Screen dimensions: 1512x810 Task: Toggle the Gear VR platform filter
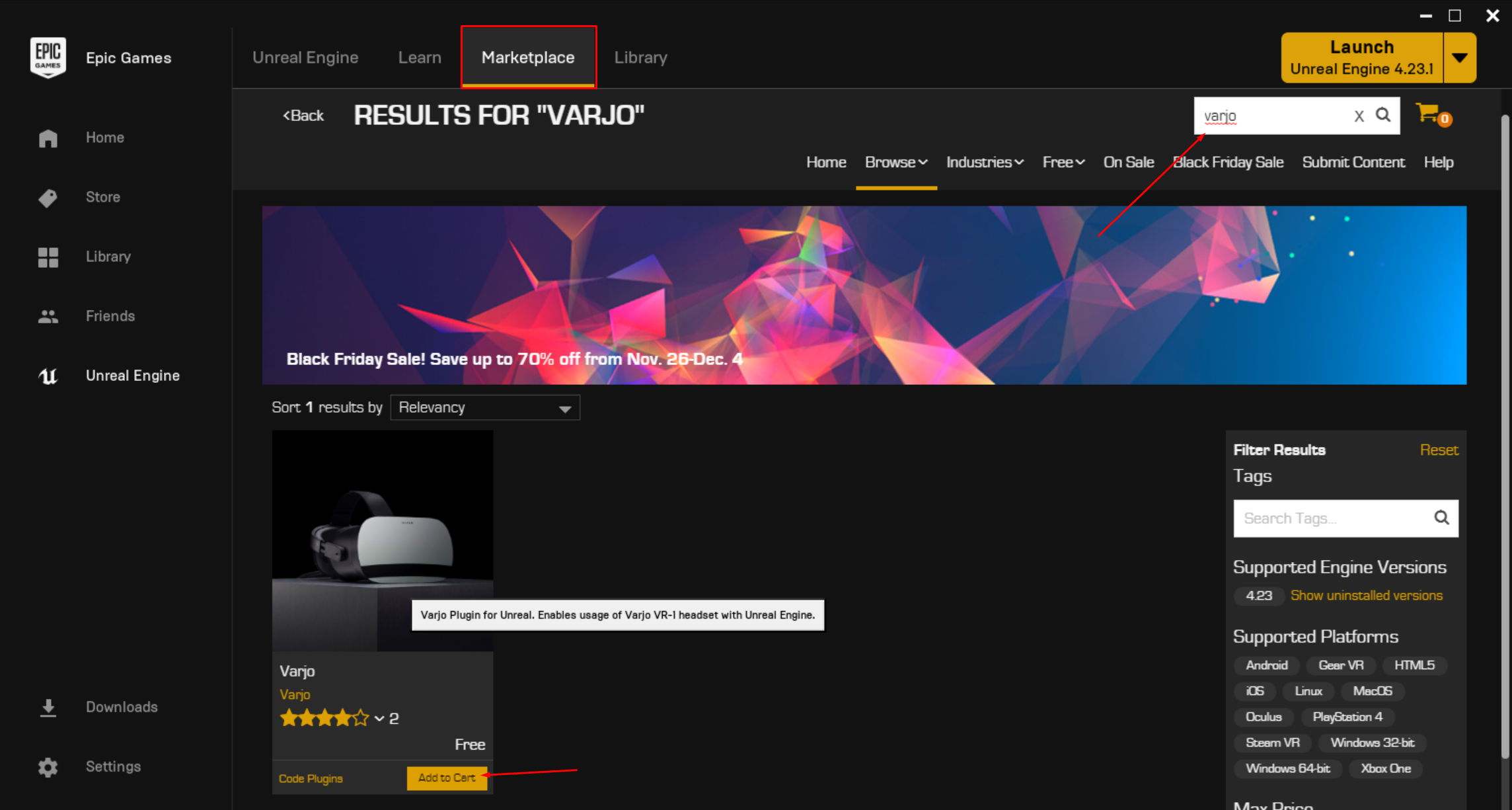1340,665
